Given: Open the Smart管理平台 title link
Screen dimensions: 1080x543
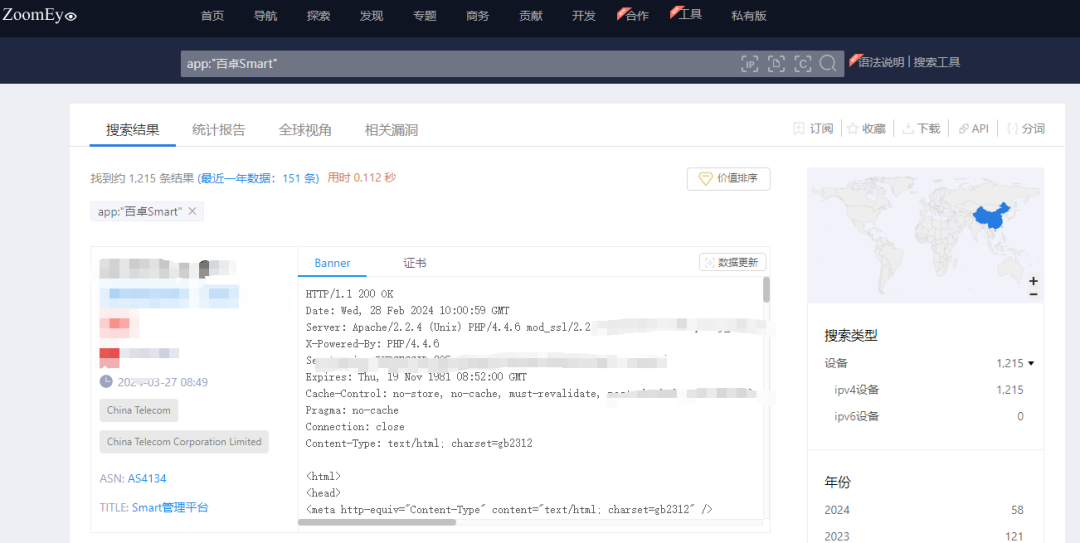Looking at the screenshot, I should [170, 507].
